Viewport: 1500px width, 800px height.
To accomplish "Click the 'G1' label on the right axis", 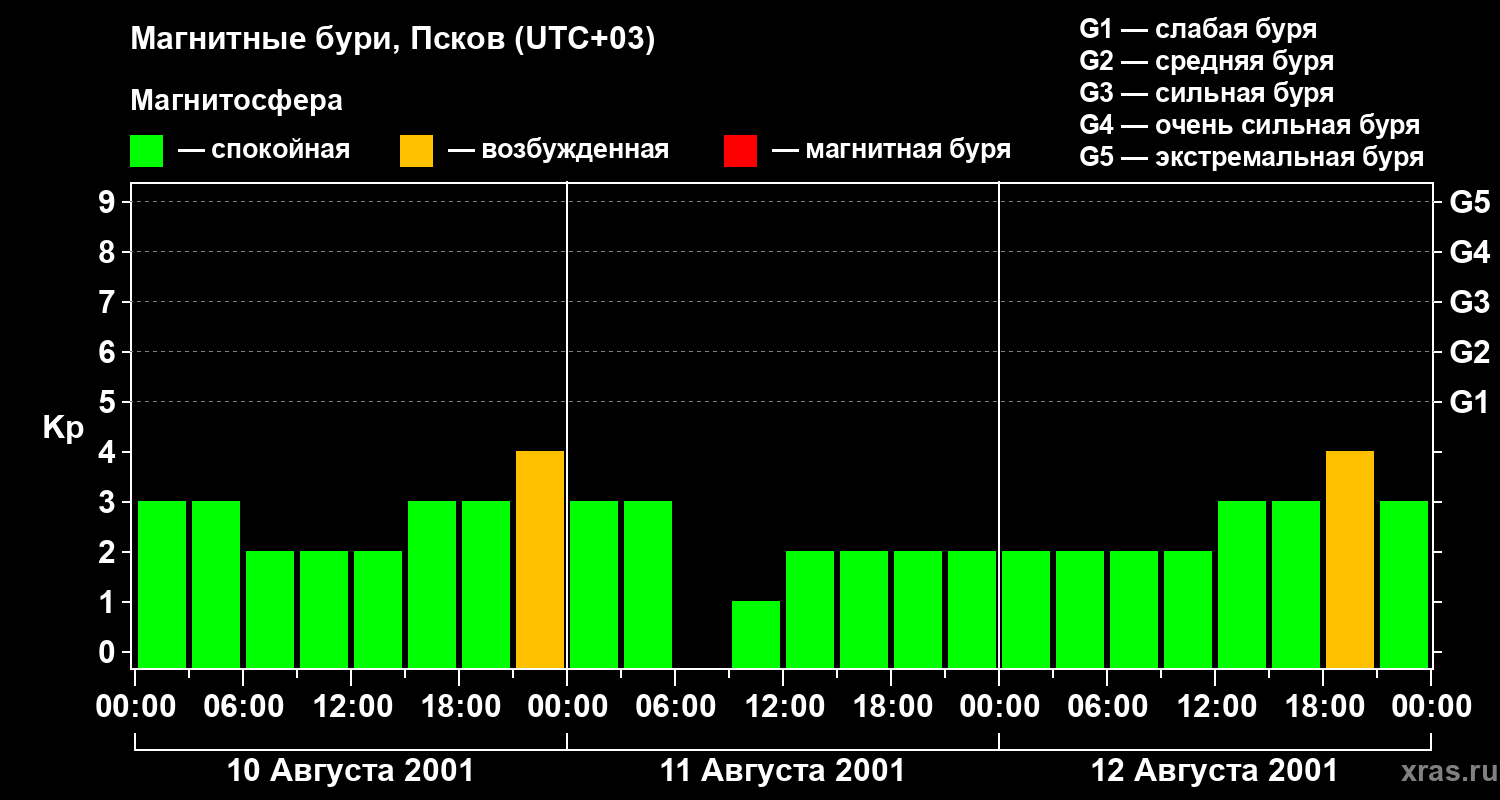I will pos(1470,403).
